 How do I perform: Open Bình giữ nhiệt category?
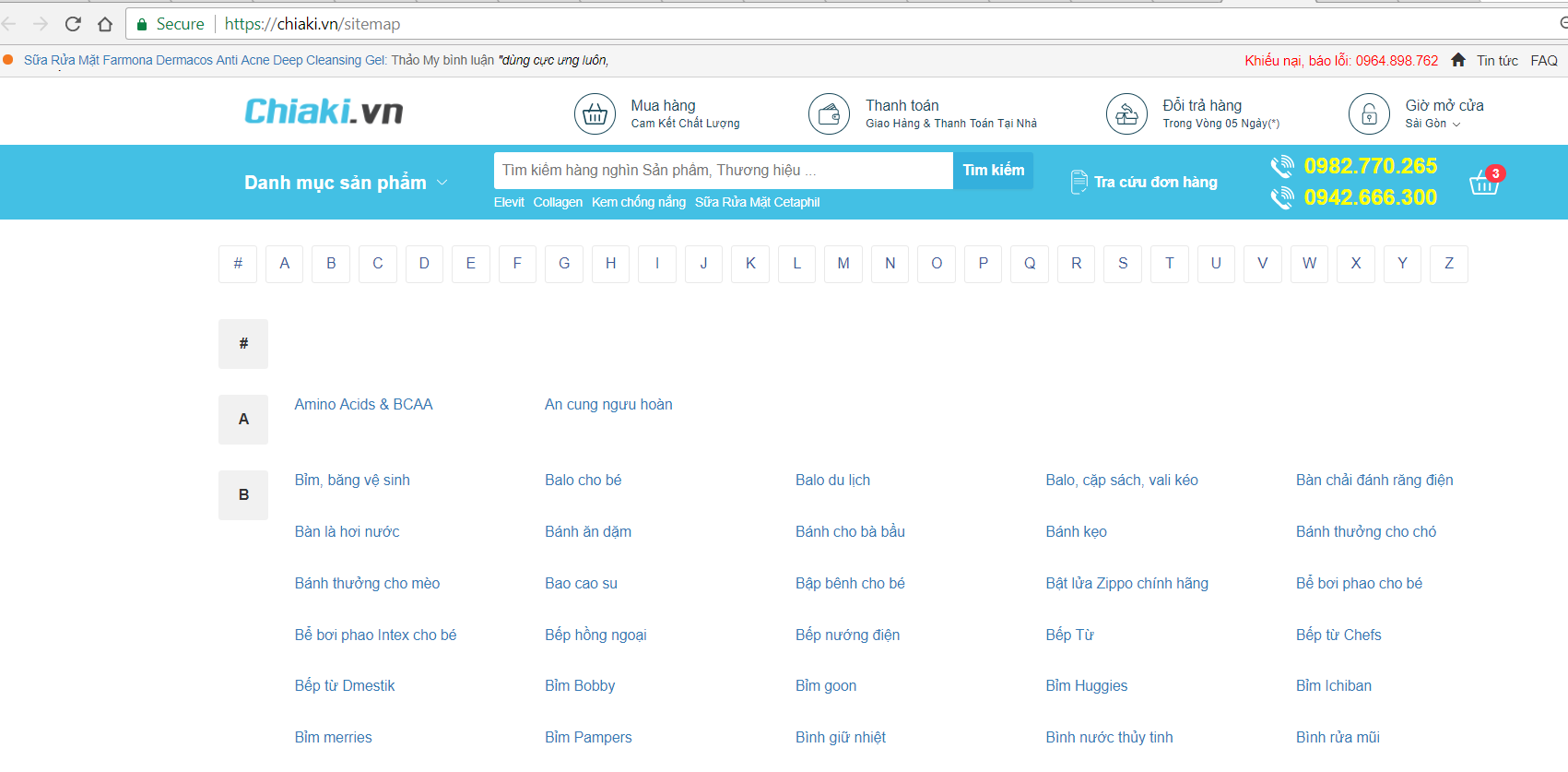840,738
